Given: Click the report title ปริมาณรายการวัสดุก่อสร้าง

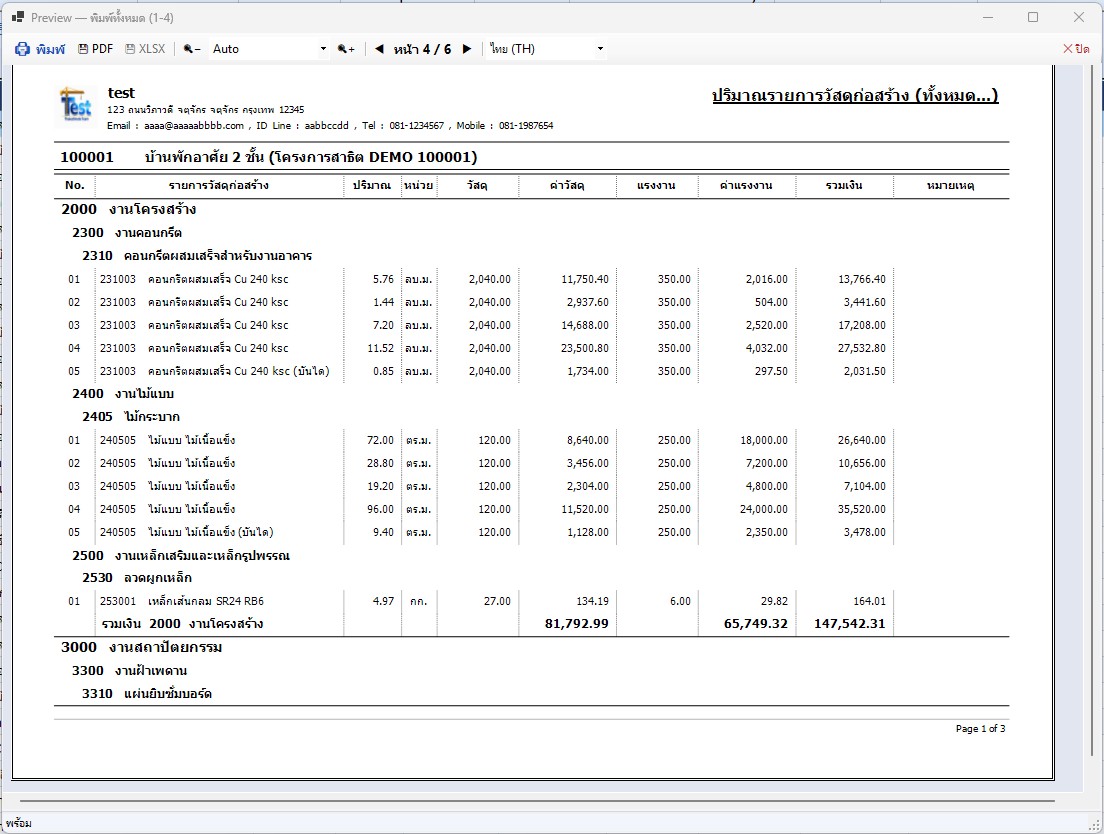Looking at the screenshot, I should (855, 95).
